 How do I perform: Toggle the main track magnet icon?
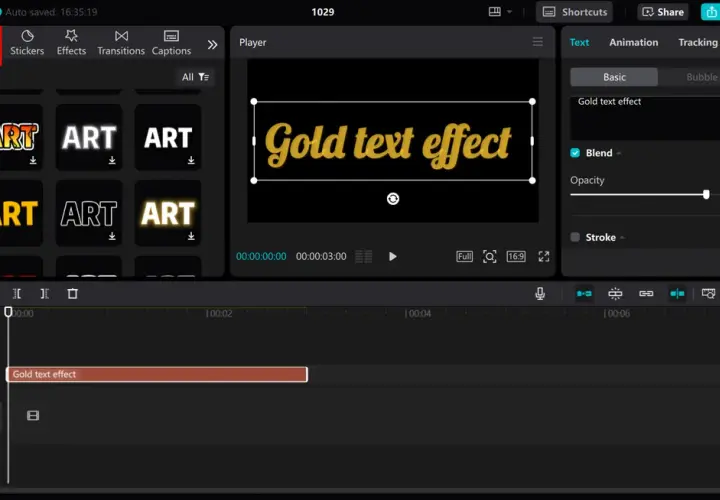[584, 293]
